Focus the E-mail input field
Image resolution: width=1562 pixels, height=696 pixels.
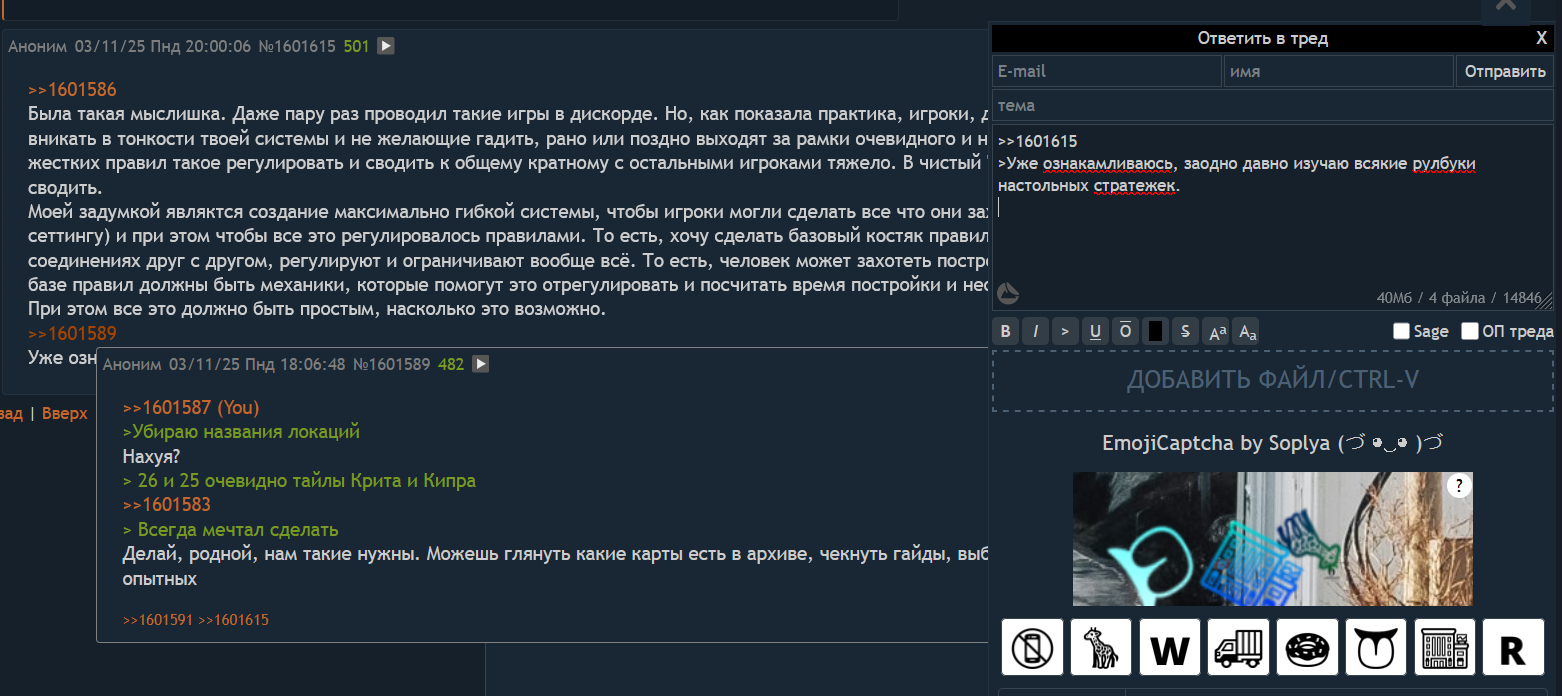pyautogui.click(x=1107, y=72)
